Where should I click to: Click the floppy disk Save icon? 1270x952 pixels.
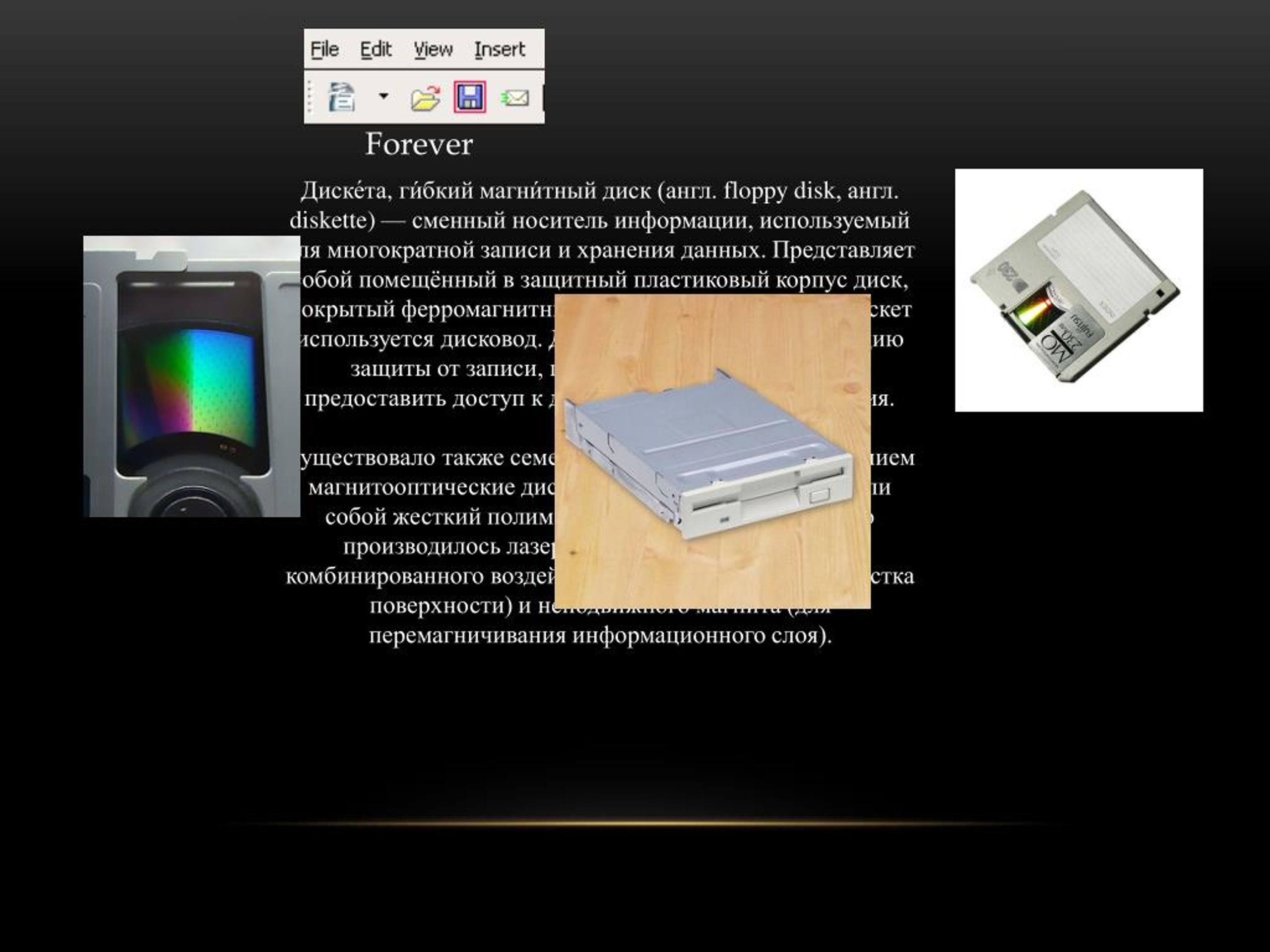pyautogui.click(x=470, y=96)
